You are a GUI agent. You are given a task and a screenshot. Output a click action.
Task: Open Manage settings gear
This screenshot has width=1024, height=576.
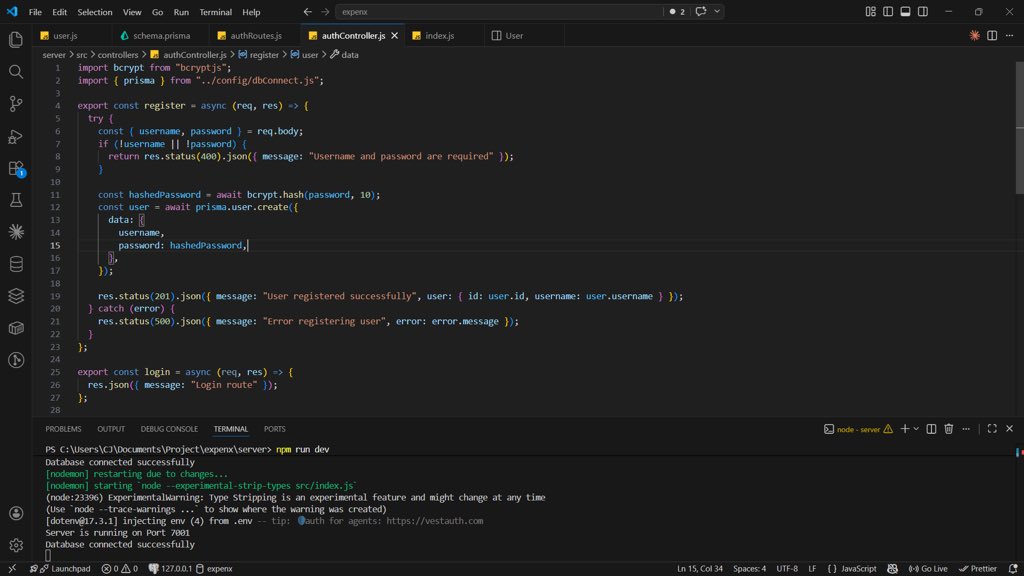16,545
